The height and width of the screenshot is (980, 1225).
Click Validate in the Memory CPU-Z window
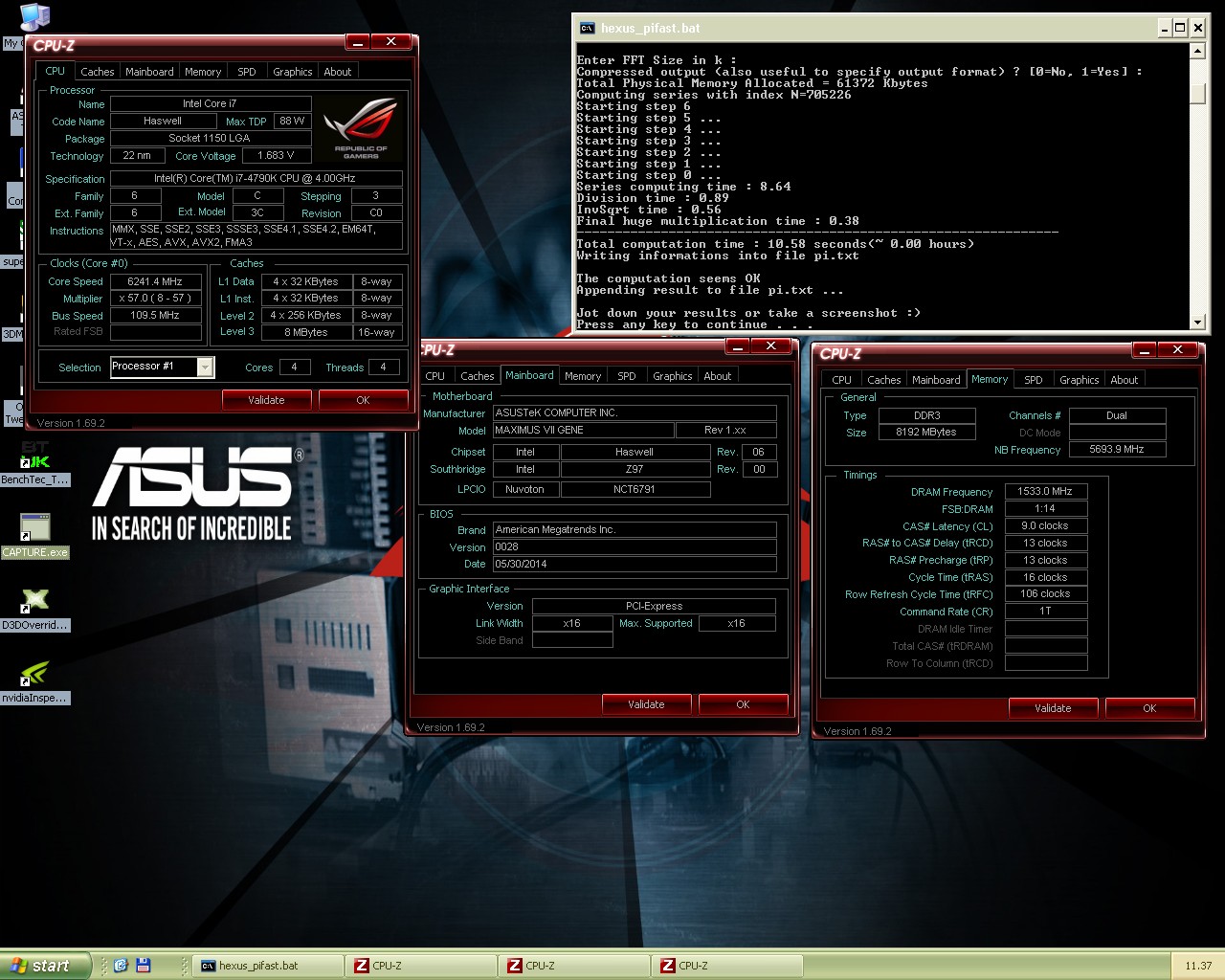click(x=1053, y=708)
